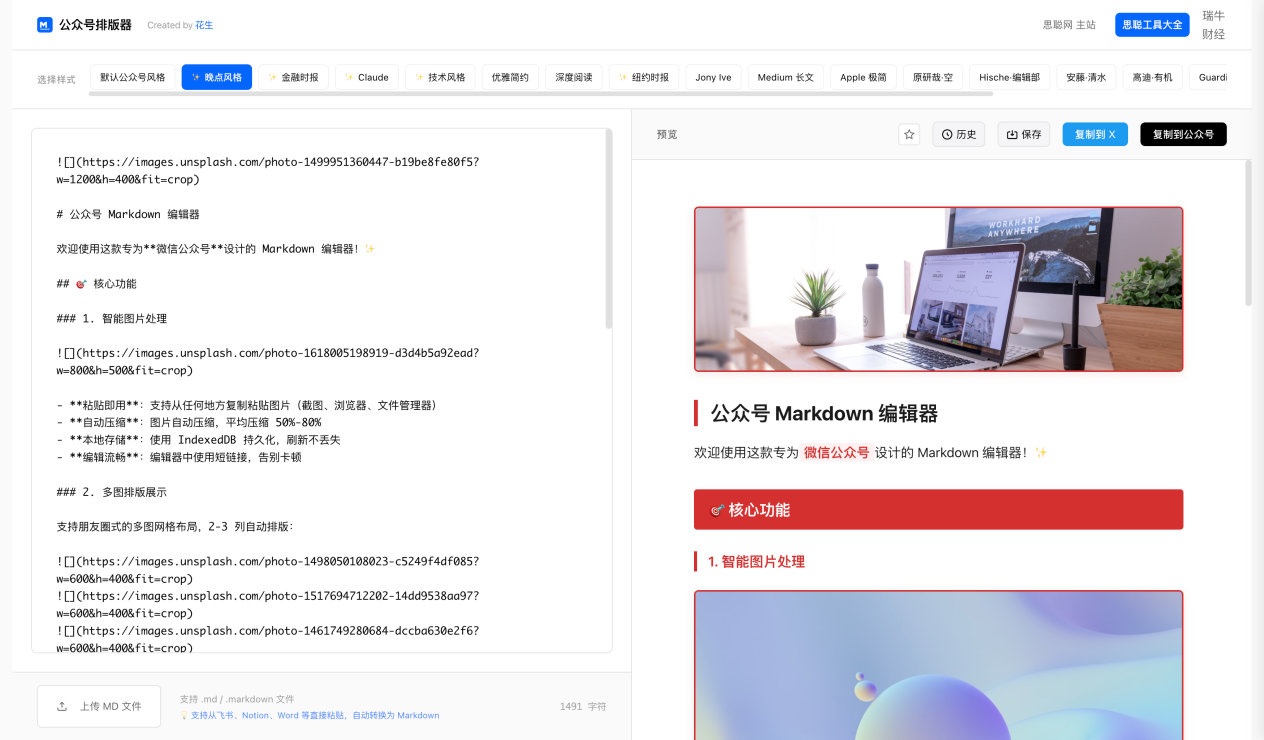Copy the article using 复制到 X
The width and height of the screenshot is (1264, 740).
pos(1095,134)
